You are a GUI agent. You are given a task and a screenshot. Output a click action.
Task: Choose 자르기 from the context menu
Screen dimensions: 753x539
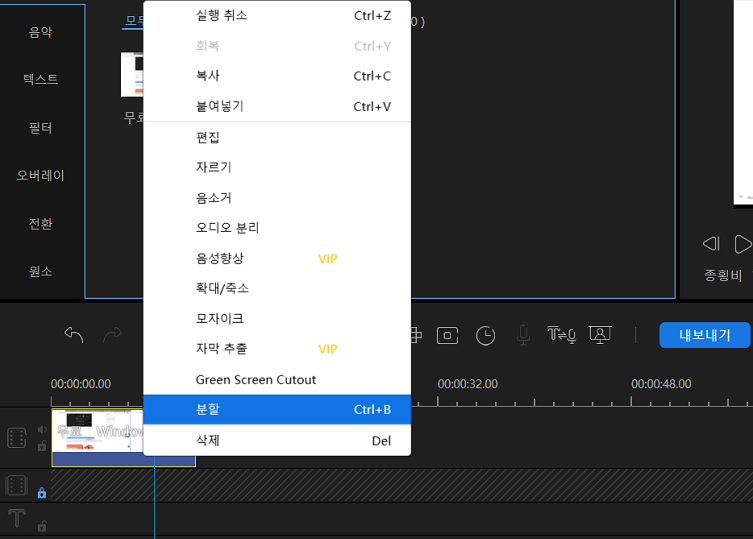(x=277, y=167)
